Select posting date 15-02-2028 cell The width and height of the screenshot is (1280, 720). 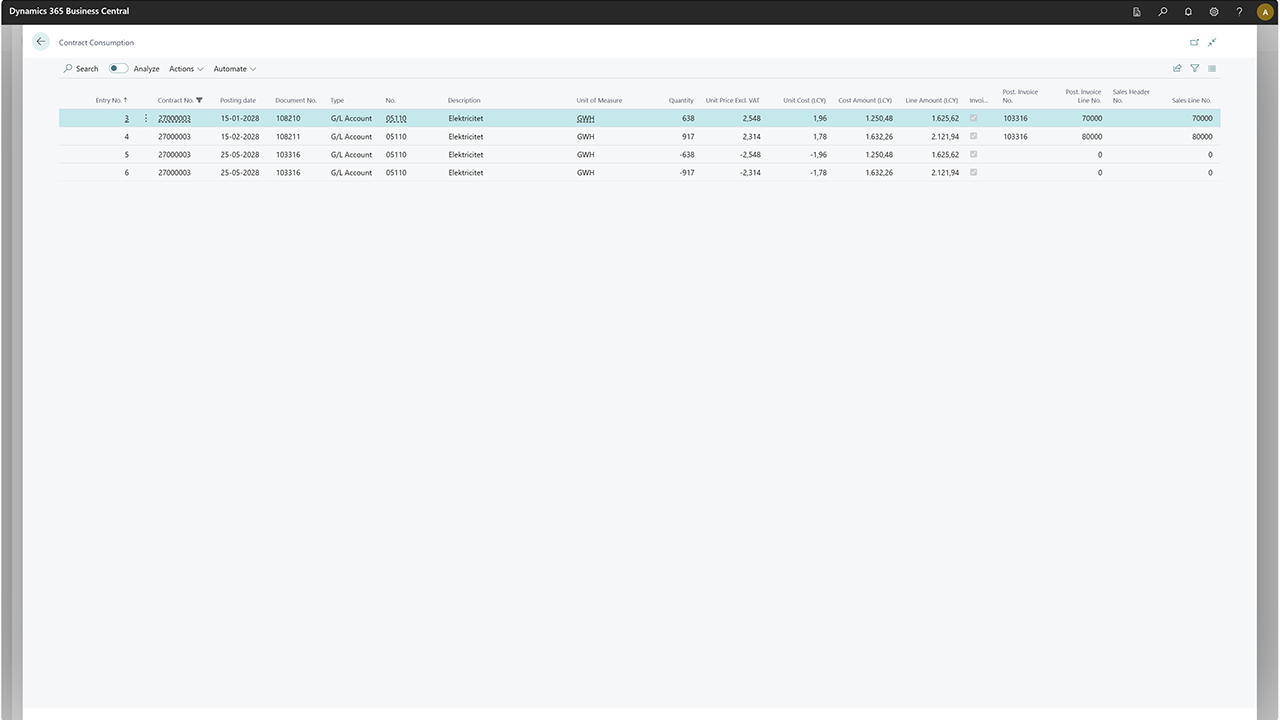[240, 136]
